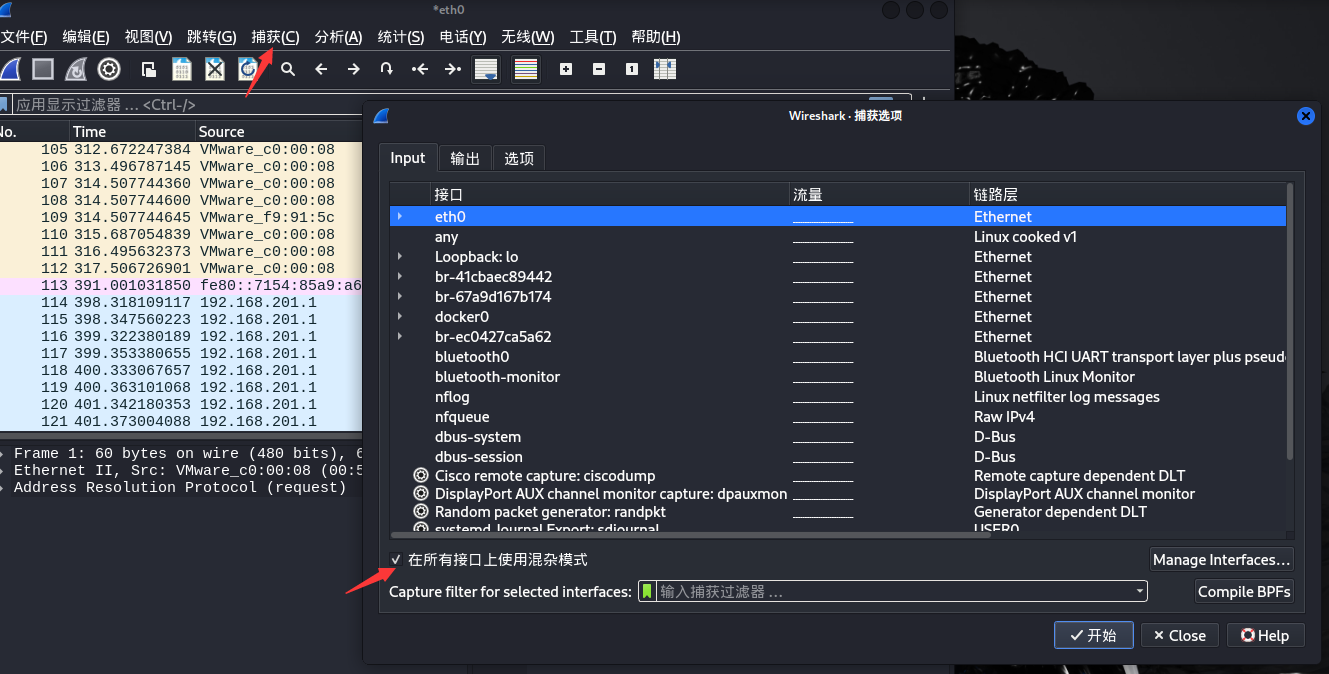Image resolution: width=1329 pixels, height=674 pixels.
Task: Open the capture filter dropdown arrow
Action: click(1139, 591)
